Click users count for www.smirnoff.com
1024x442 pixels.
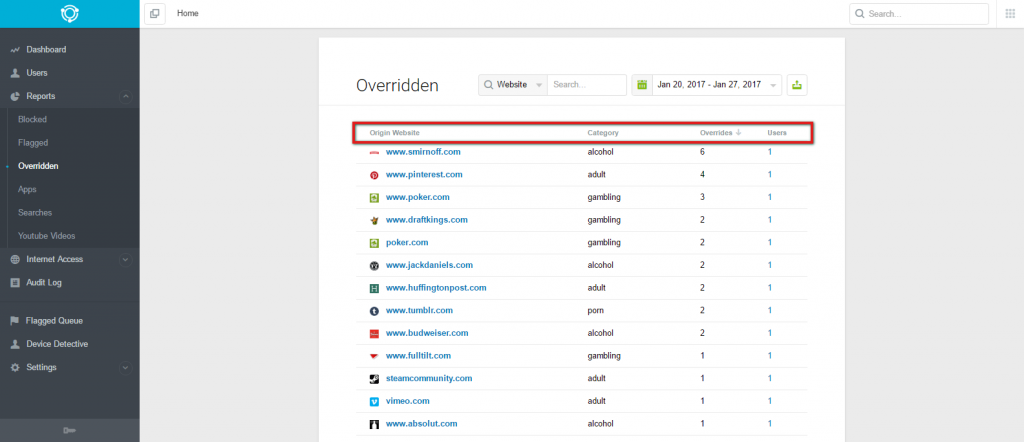click(770, 151)
